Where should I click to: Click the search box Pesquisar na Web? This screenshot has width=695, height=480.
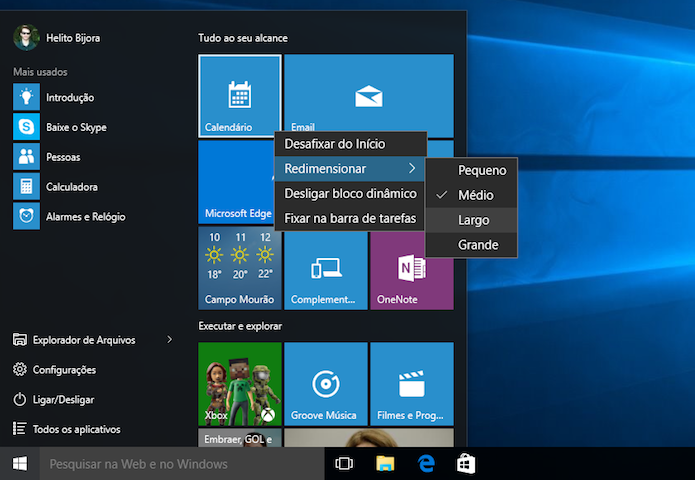[x=182, y=464]
